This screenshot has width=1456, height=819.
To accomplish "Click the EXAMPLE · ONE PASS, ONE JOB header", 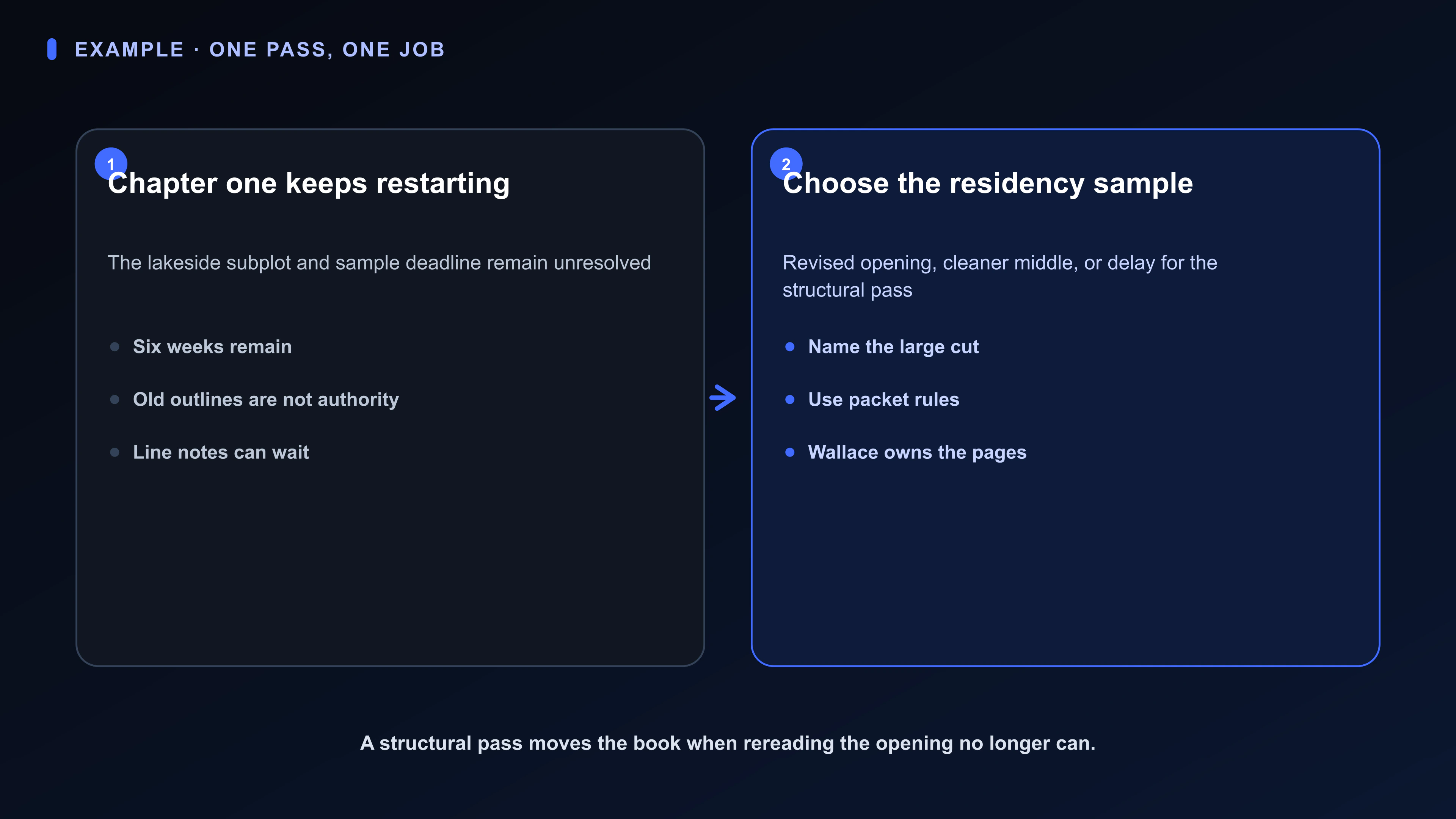I will click(x=260, y=50).
